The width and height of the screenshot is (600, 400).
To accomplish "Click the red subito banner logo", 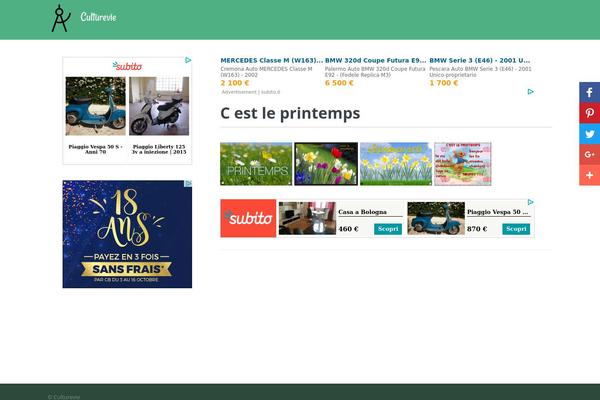I will coord(248,218).
